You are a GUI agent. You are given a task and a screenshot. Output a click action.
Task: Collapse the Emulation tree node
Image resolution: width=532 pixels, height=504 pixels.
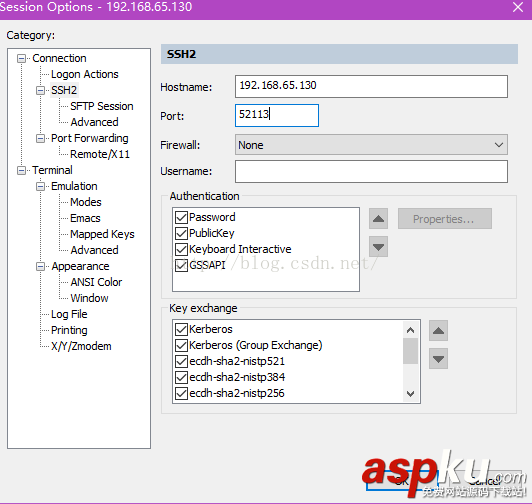[x=40, y=186]
